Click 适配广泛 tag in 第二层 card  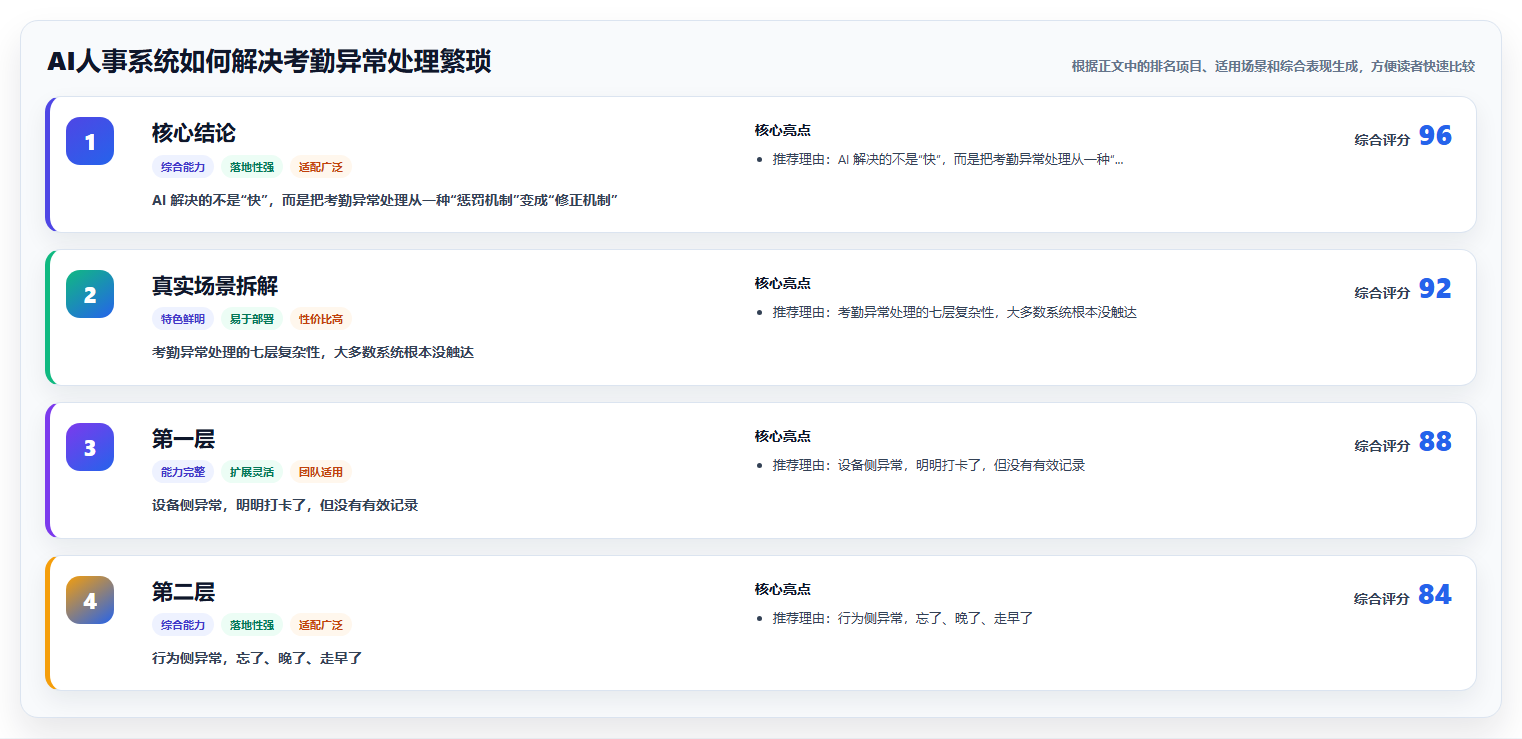pyautogui.click(x=321, y=625)
